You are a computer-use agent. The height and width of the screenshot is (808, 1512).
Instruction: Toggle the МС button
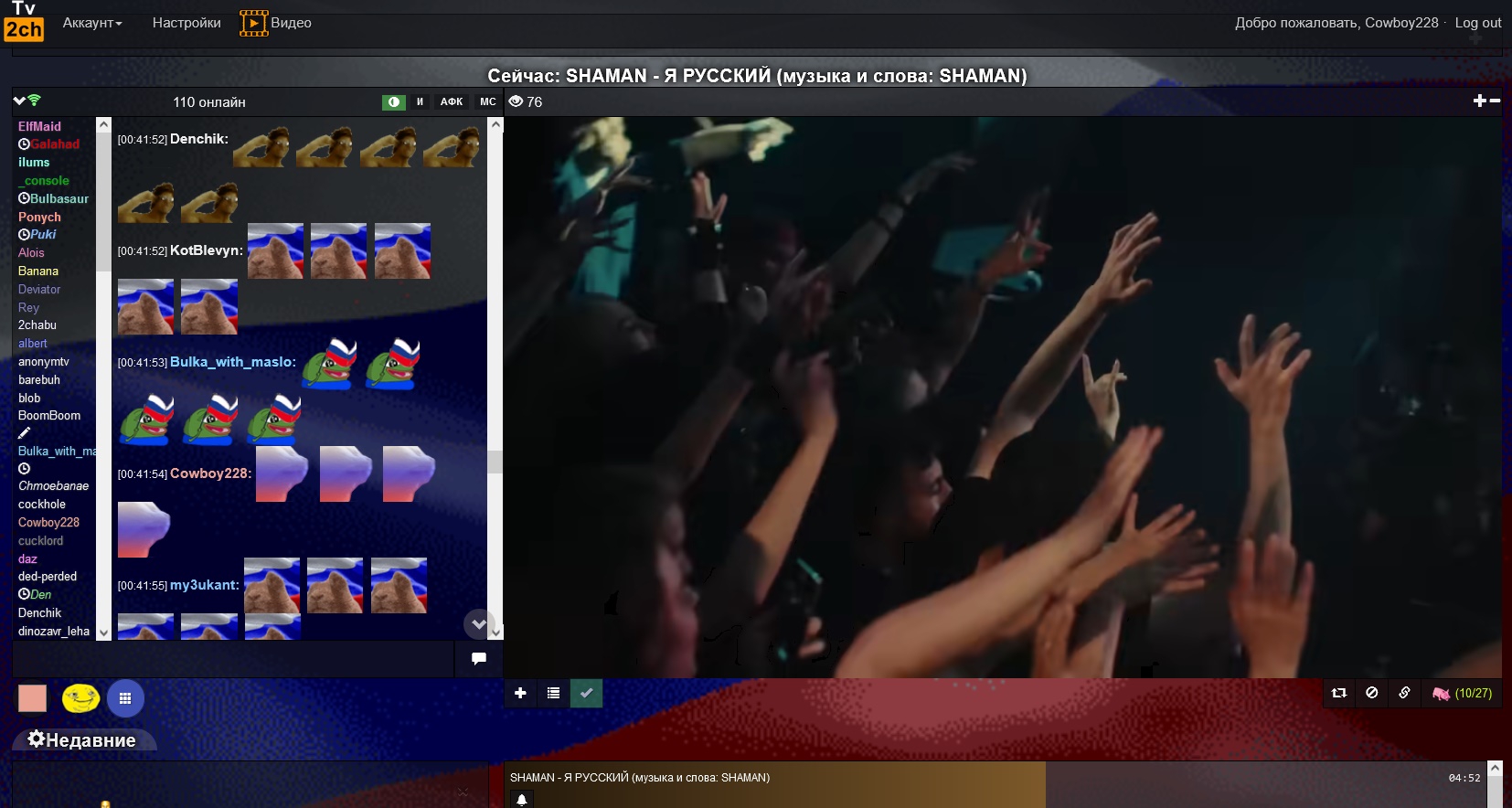pos(488,101)
